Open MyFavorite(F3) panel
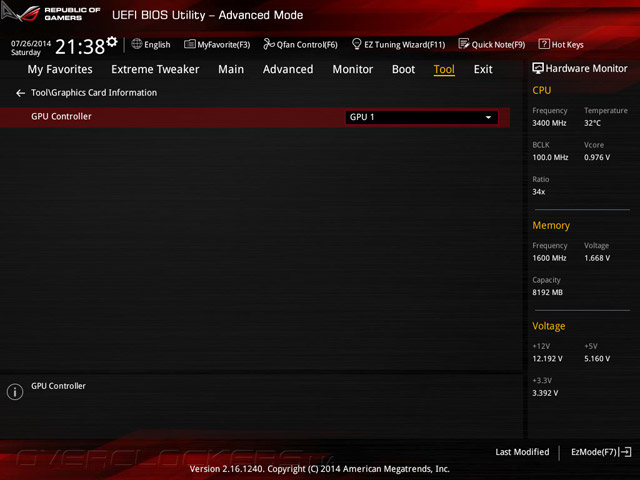The height and width of the screenshot is (480, 640). coord(217,44)
